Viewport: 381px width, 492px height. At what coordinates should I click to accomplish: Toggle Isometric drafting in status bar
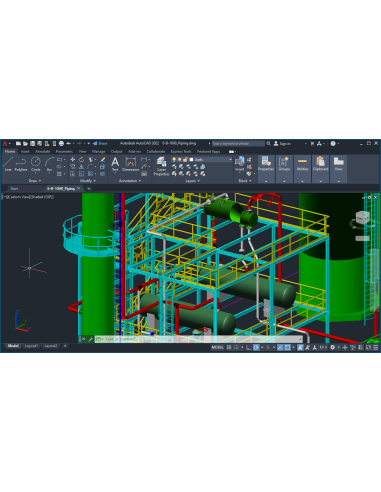point(268,347)
